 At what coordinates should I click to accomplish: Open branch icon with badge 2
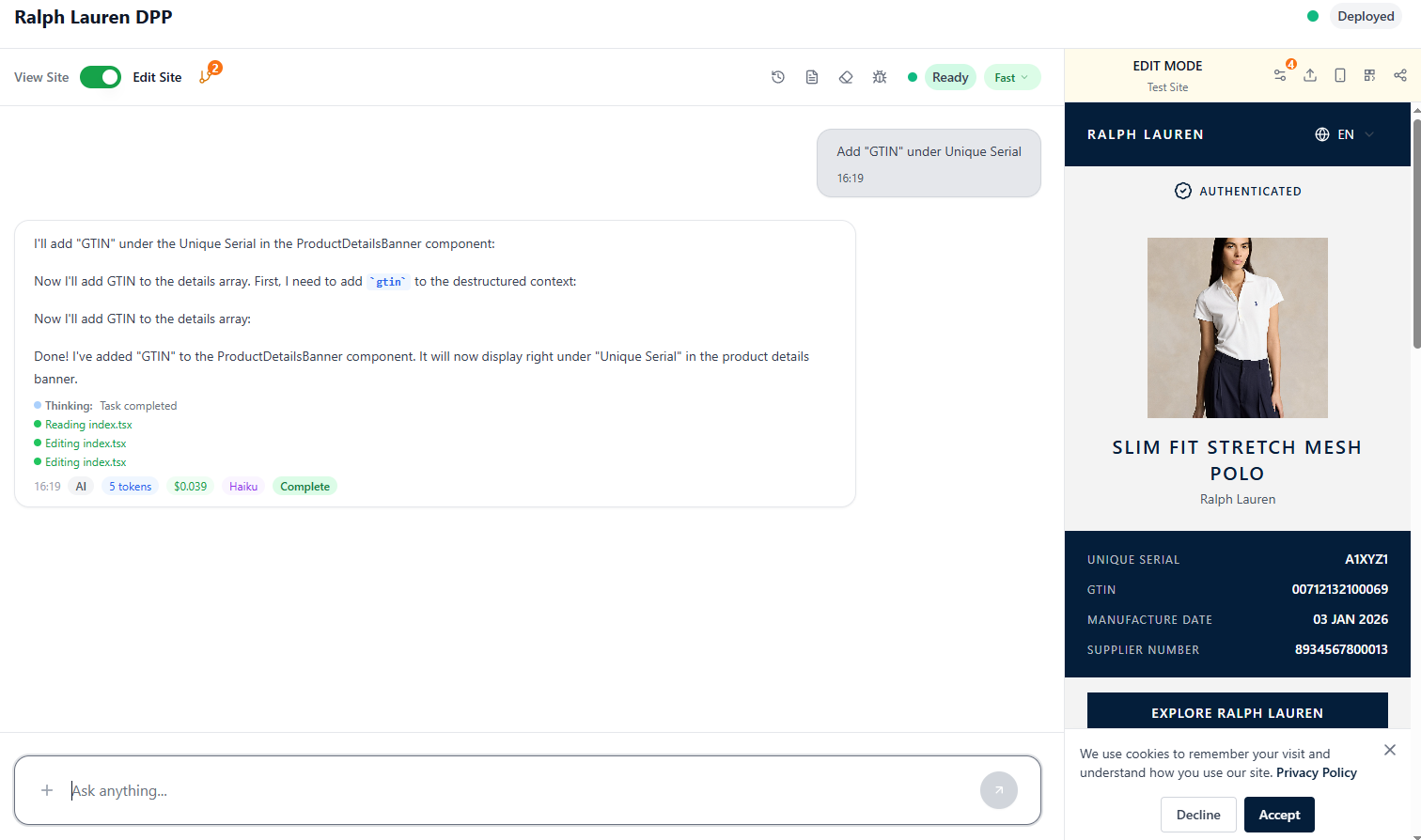(x=206, y=77)
